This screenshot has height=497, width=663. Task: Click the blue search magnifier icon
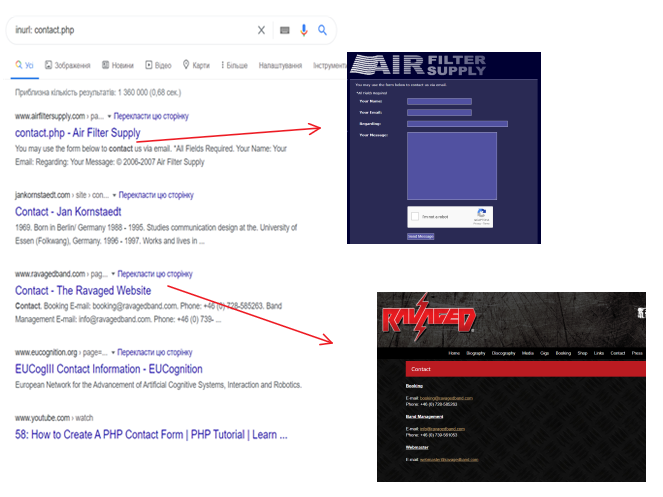pyautogui.click(x=322, y=30)
